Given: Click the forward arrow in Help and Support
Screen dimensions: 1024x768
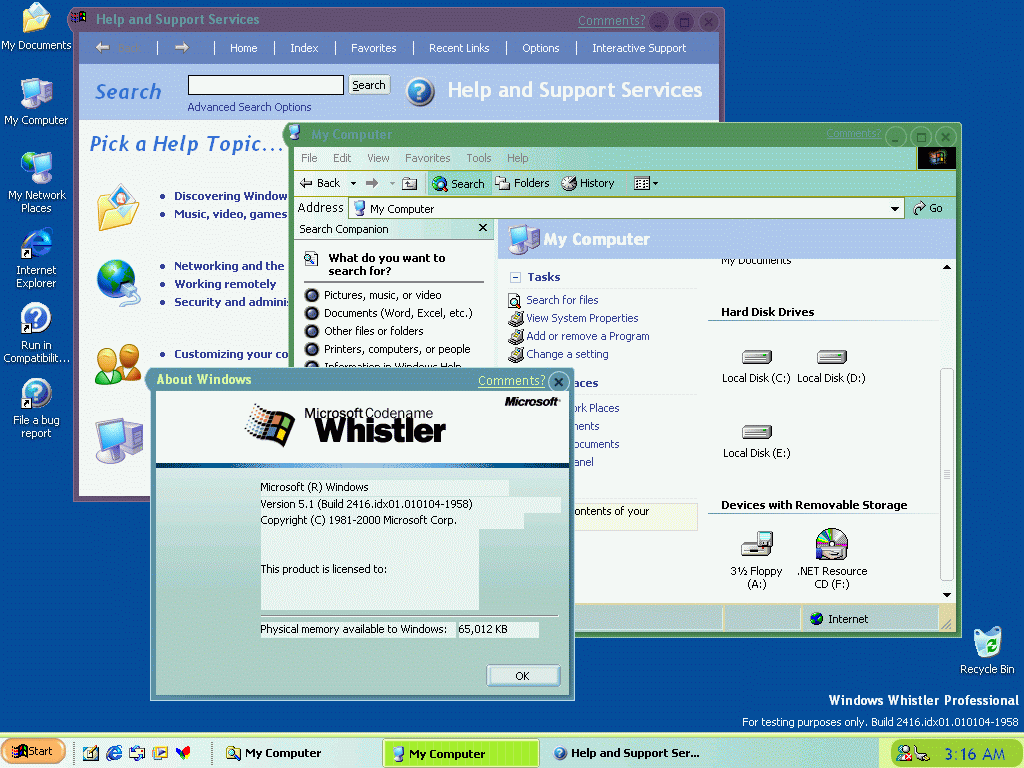Looking at the screenshot, I should click(x=182, y=48).
